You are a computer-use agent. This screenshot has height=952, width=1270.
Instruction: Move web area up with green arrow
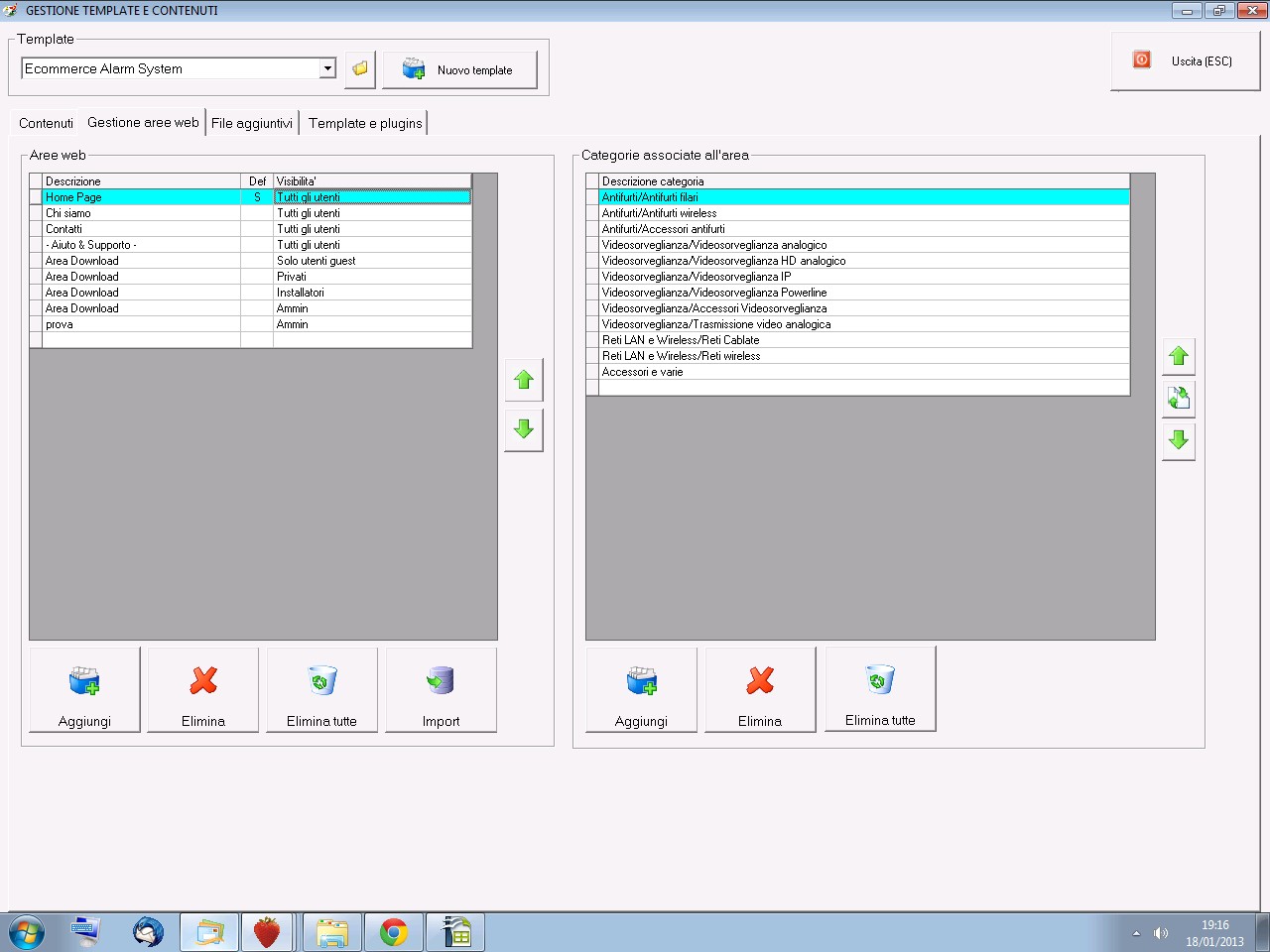coord(524,380)
